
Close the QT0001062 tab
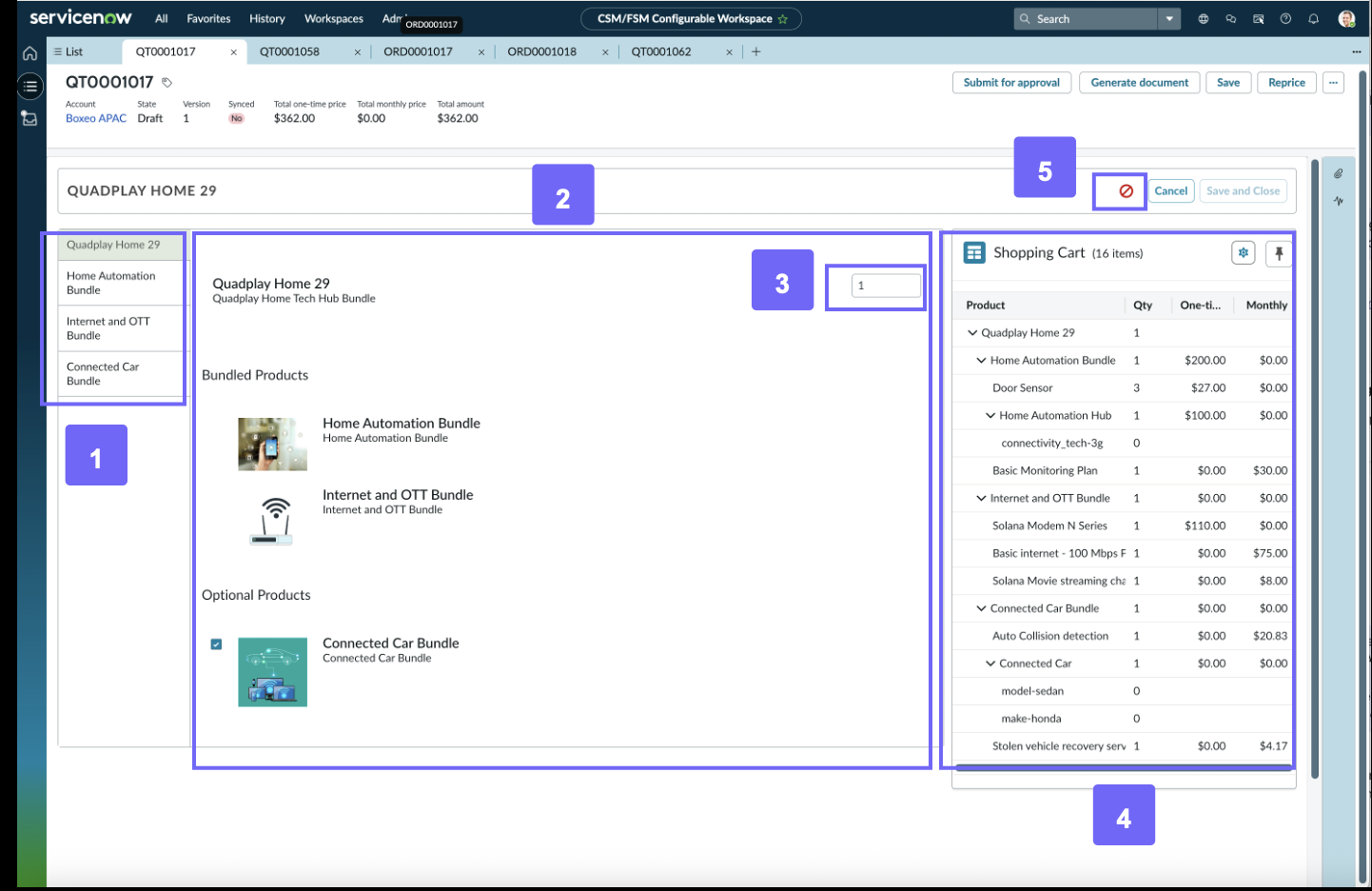click(729, 52)
